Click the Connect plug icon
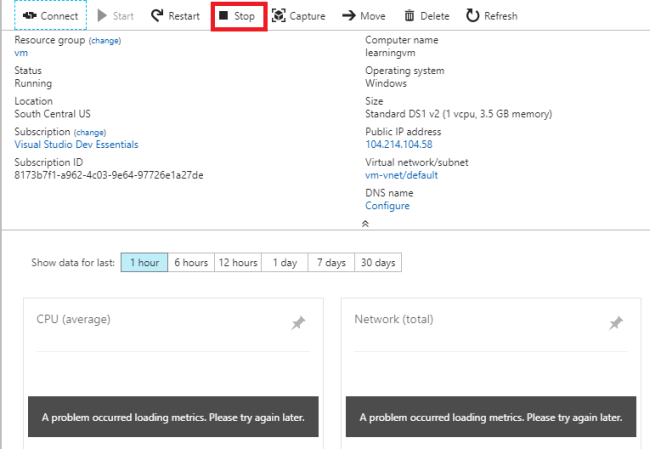This screenshot has height=449, width=650. coord(30,16)
